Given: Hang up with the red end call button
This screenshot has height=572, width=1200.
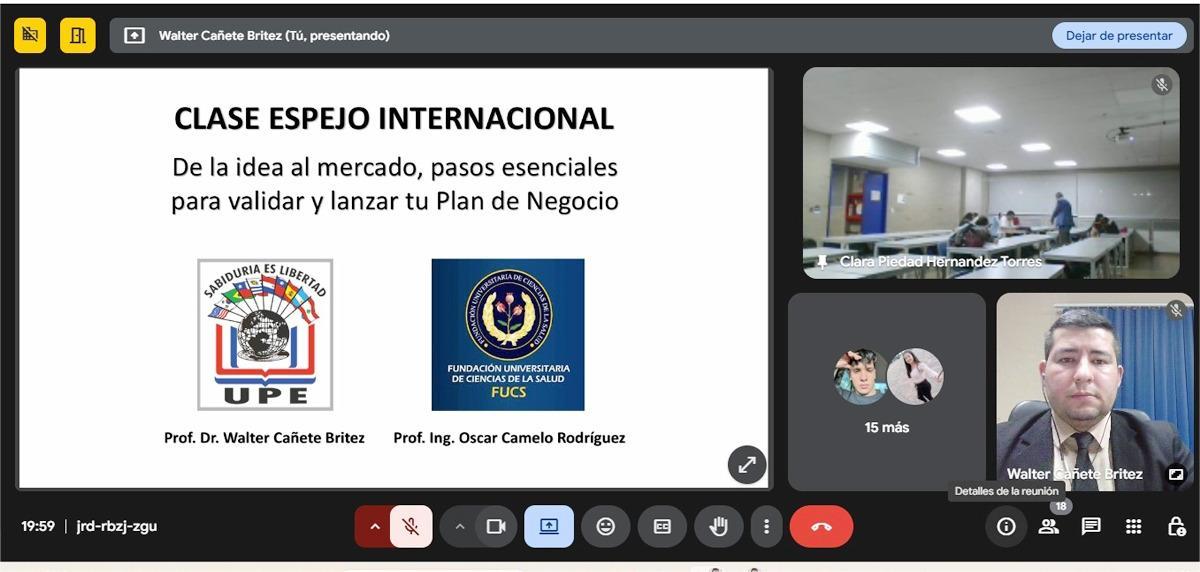Looking at the screenshot, I should (x=821, y=527).
